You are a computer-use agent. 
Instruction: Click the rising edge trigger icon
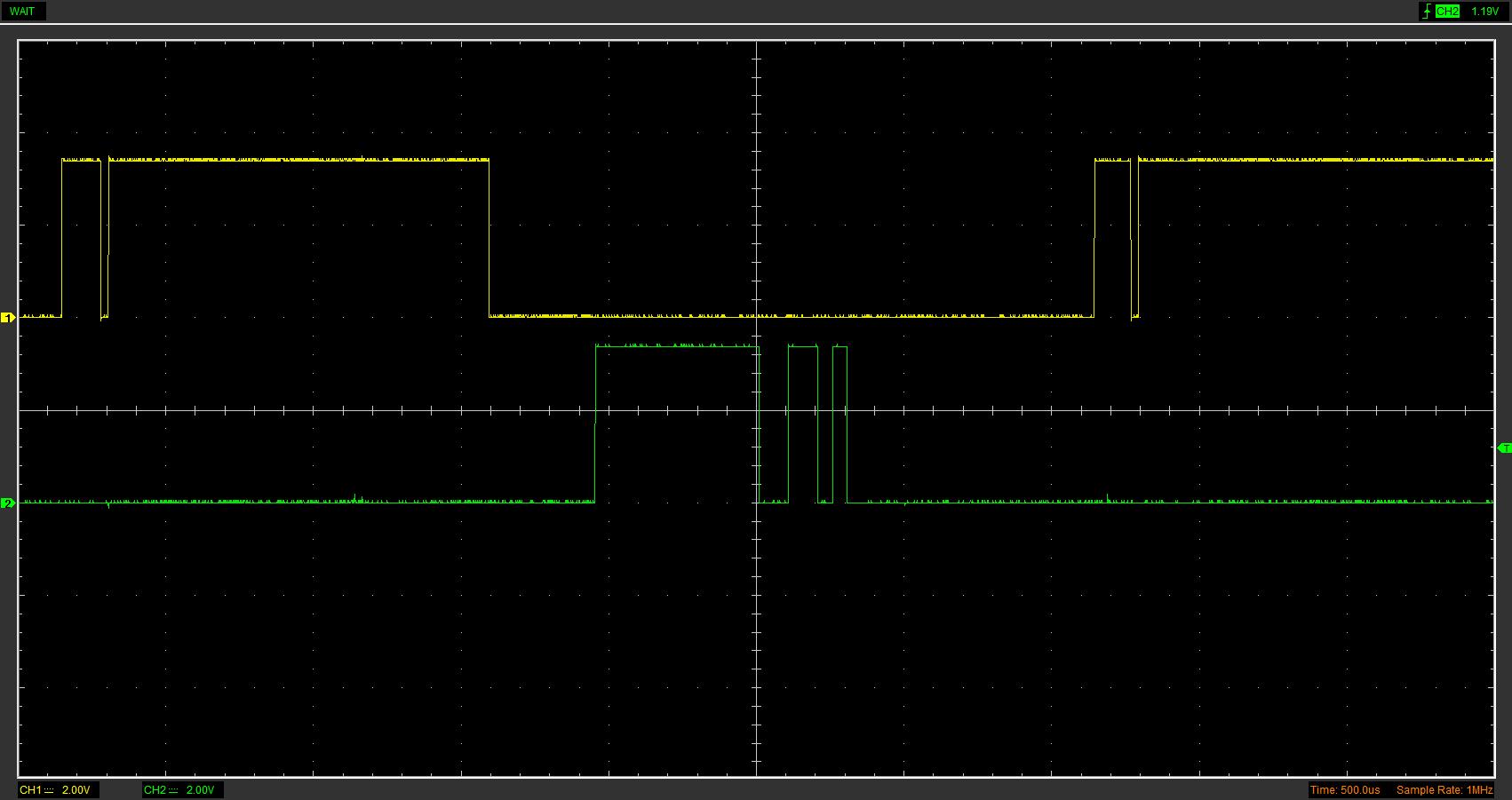click(1427, 12)
